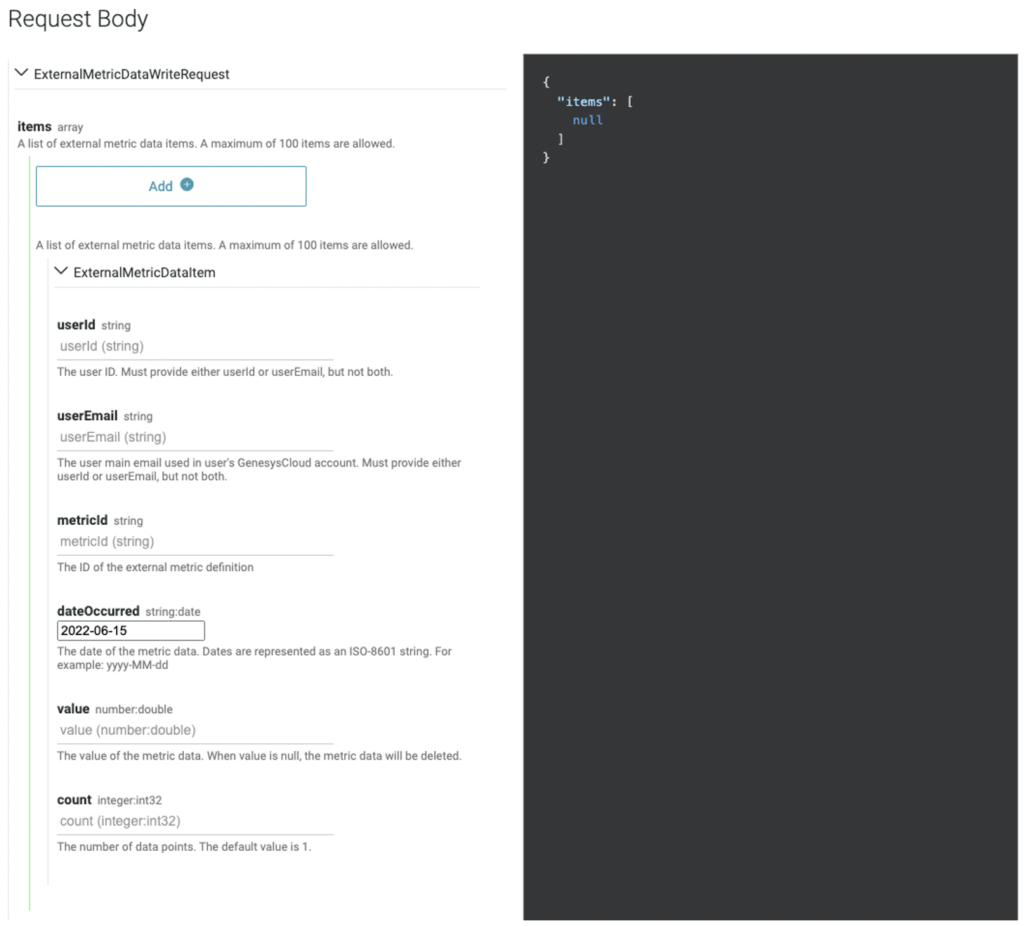Click the dateOccurred field label
Screen dimensions: 1024x926
click(x=98, y=611)
